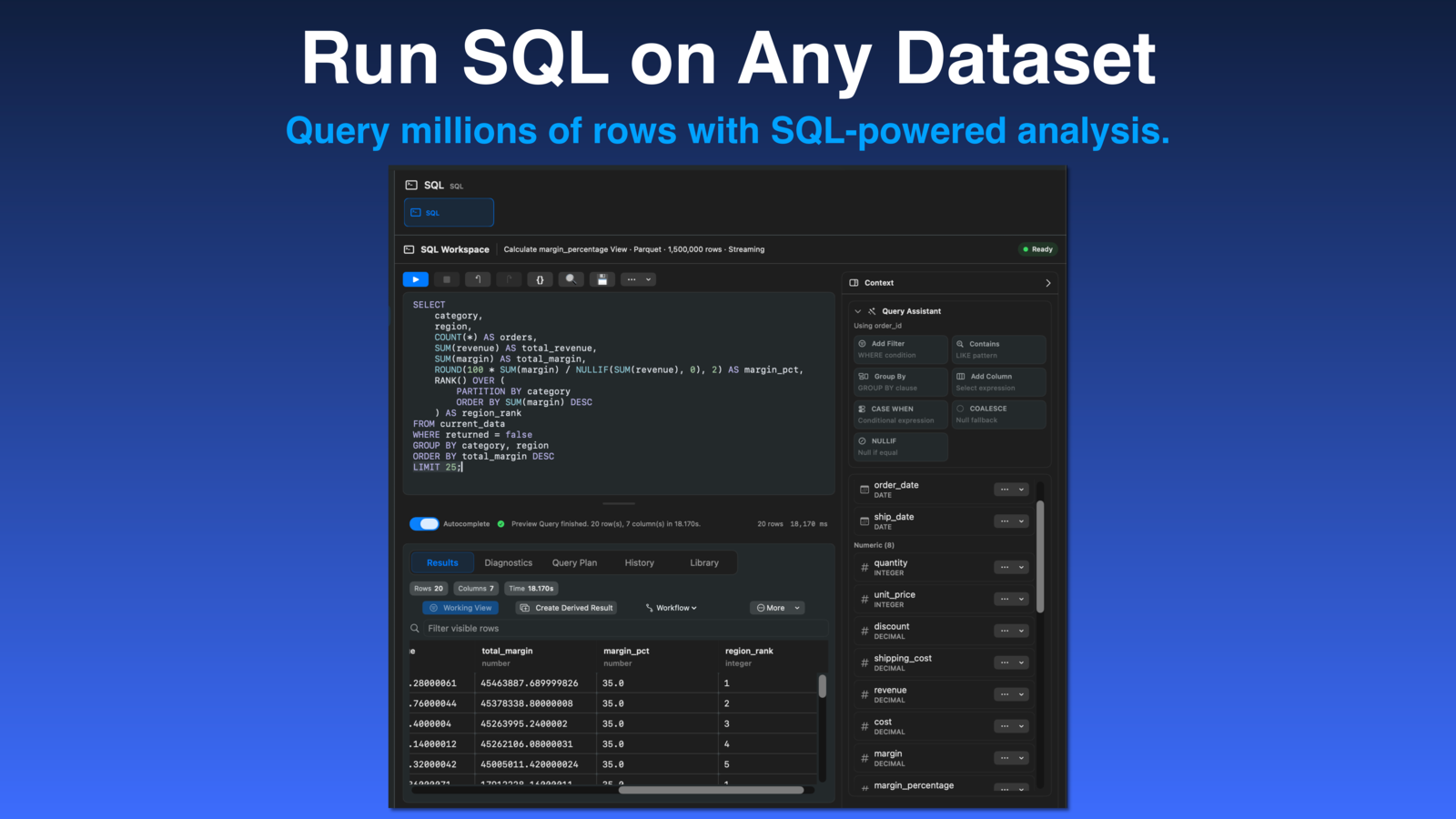
Task: Click quantity numeric hash icon
Action: click(x=864, y=567)
